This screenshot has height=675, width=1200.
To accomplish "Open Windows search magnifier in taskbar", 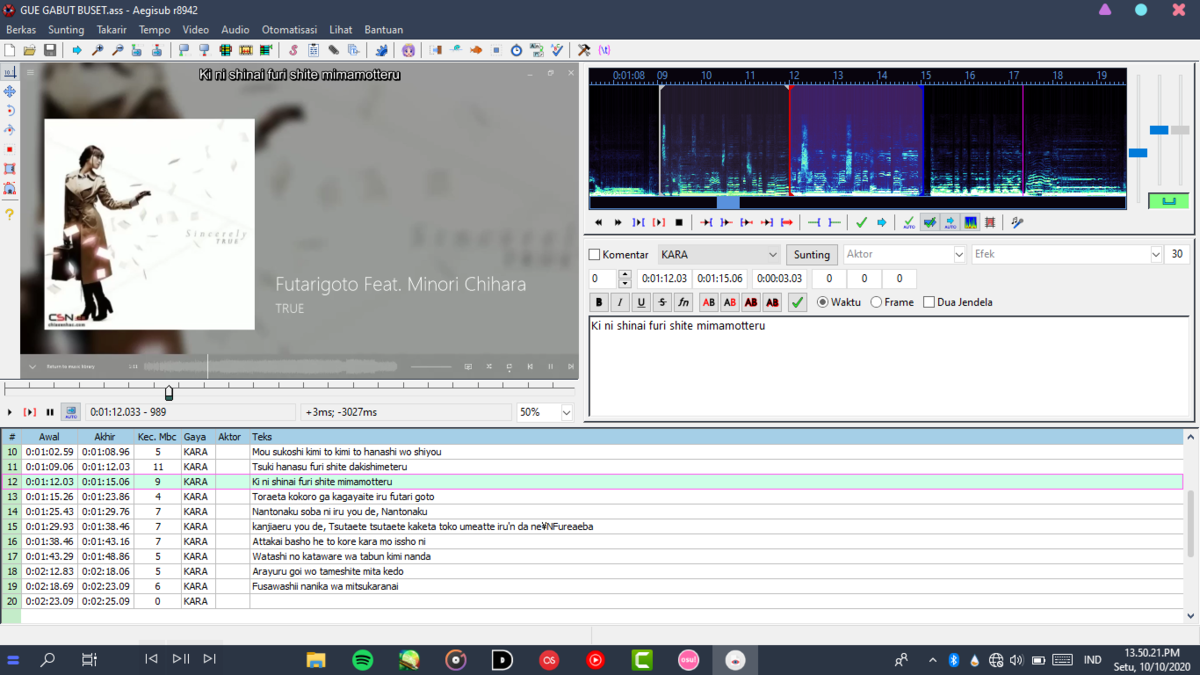I will tap(47, 659).
